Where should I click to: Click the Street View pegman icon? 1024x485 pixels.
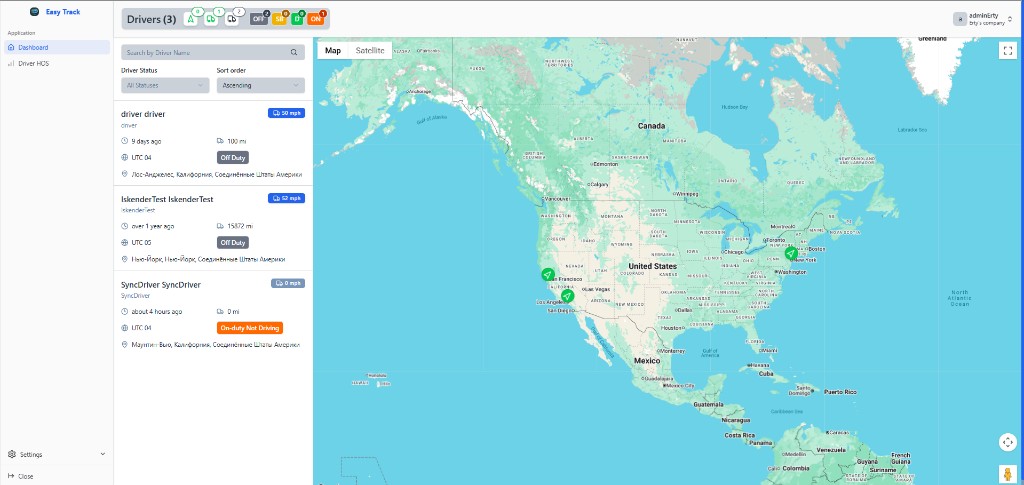tap(1008, 473)
